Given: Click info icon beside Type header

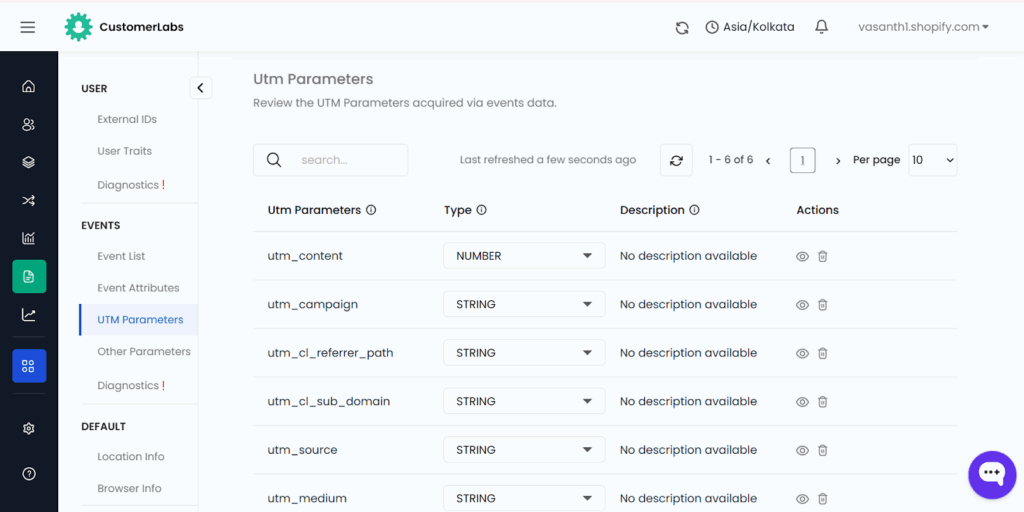Looking at the screenshot, I should coord(481,210).
